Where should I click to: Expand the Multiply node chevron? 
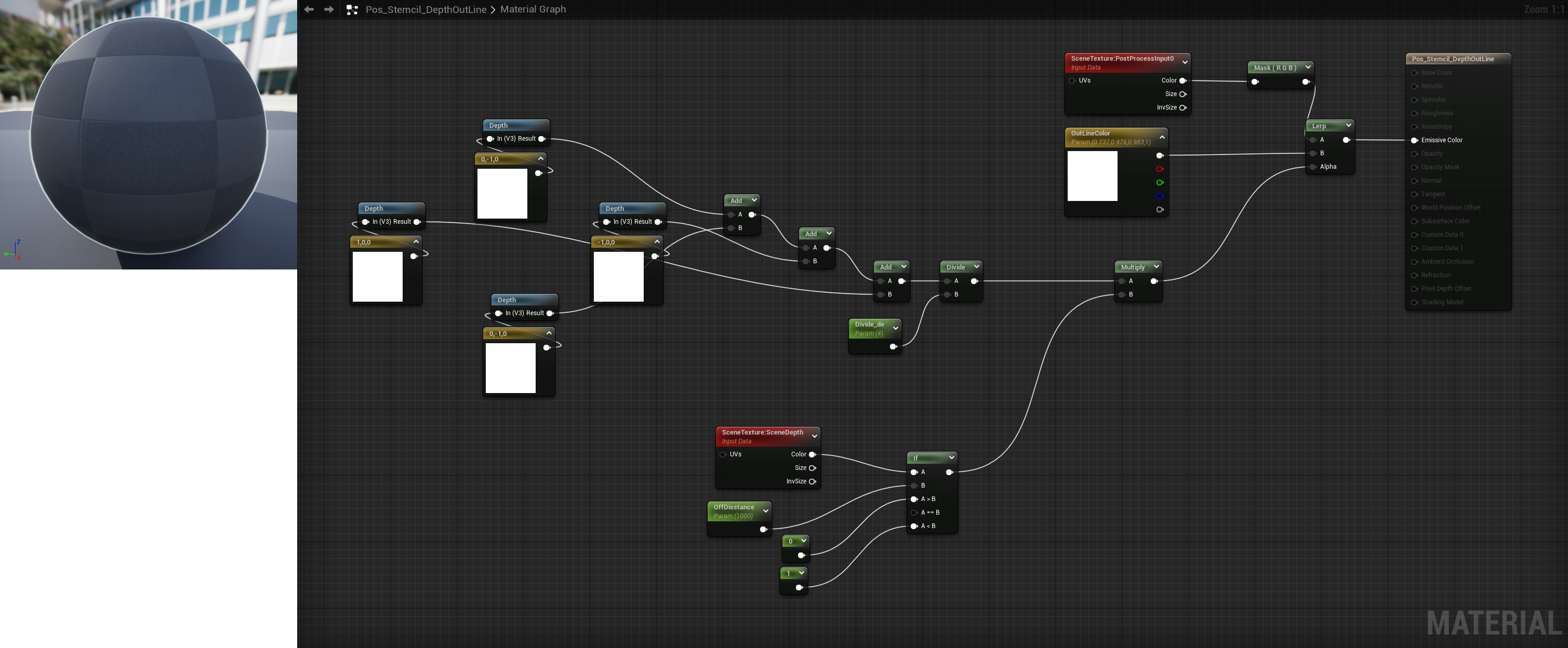pos(1156,266)
